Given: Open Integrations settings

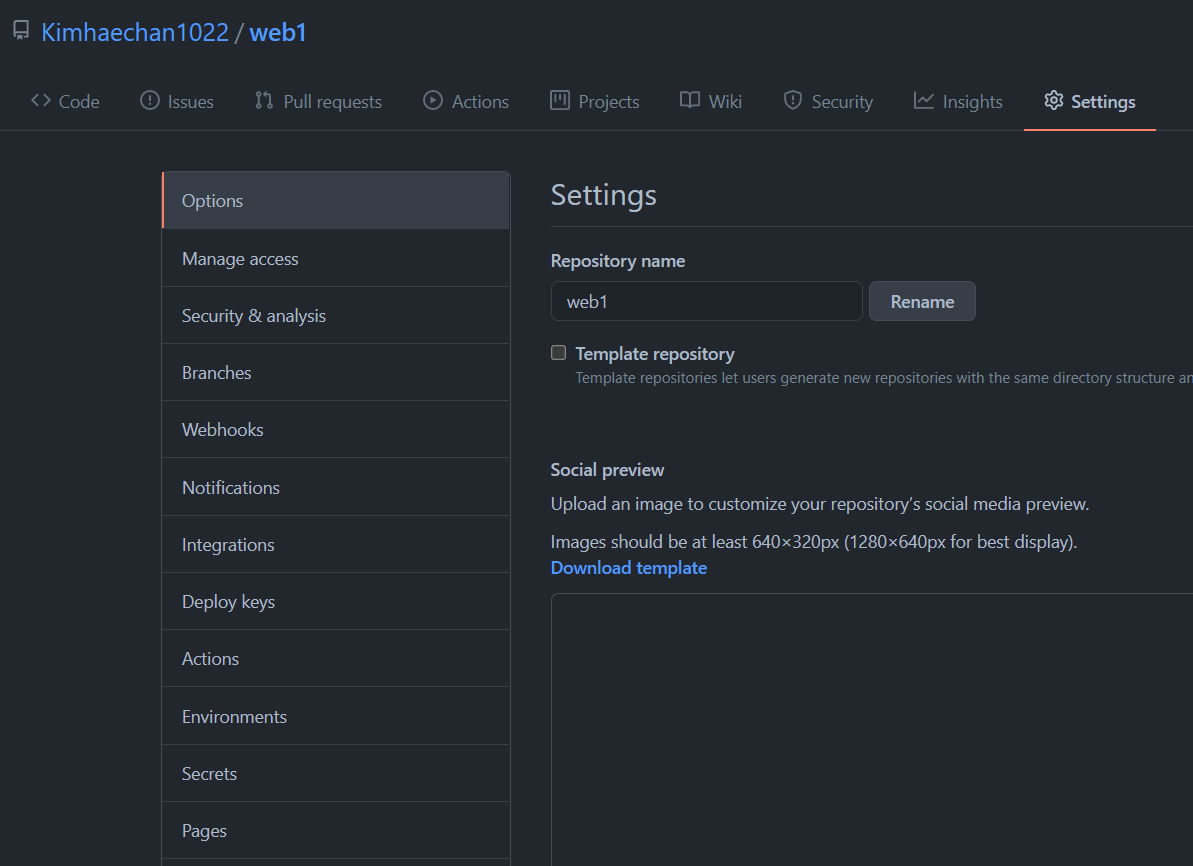Looking at the screenshot, I should coord(336,545).
